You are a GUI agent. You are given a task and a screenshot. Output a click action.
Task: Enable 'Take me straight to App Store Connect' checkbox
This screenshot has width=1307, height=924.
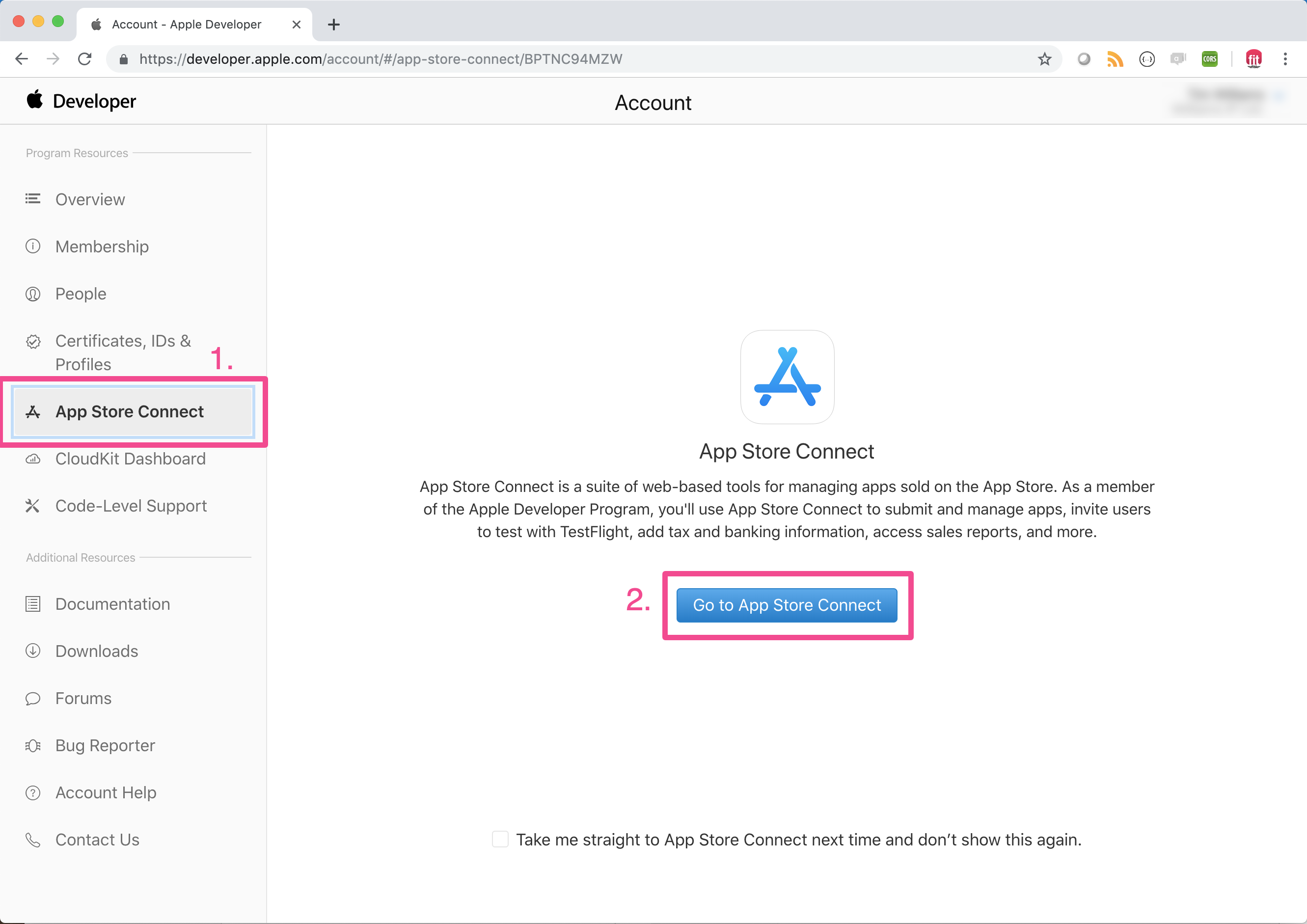tap(500, 839)
